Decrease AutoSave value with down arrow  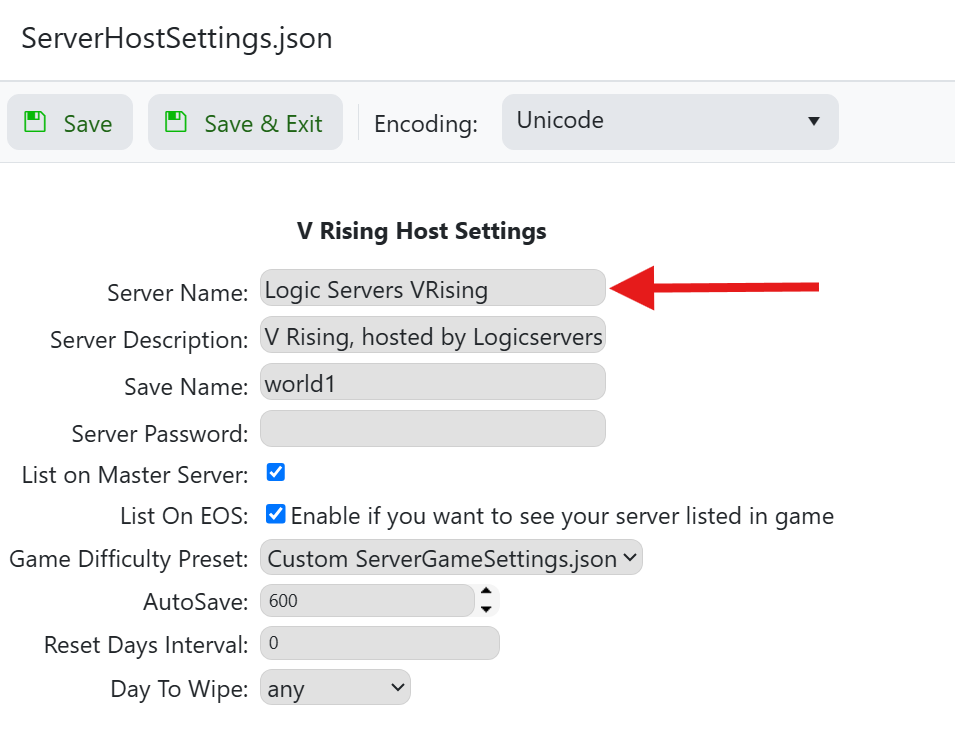click(486, 609)
